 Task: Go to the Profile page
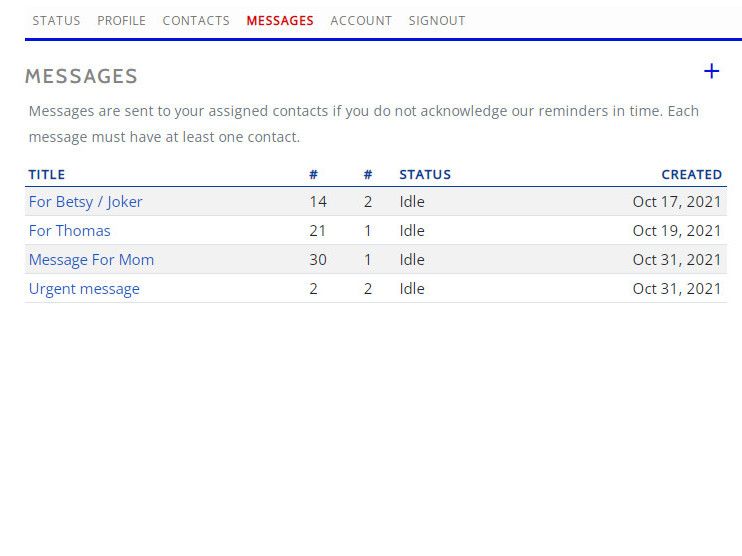point(121,20)
